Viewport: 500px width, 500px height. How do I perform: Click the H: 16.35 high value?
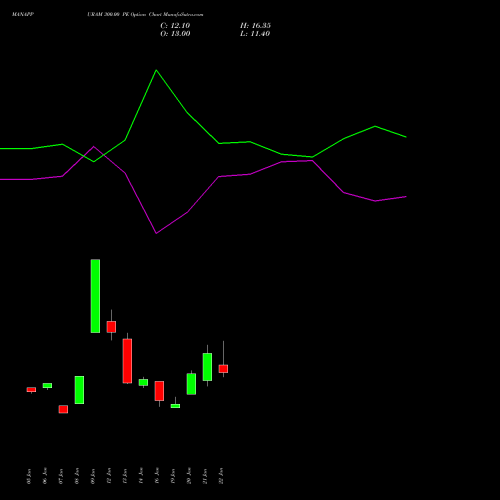[x=255, y=26]
